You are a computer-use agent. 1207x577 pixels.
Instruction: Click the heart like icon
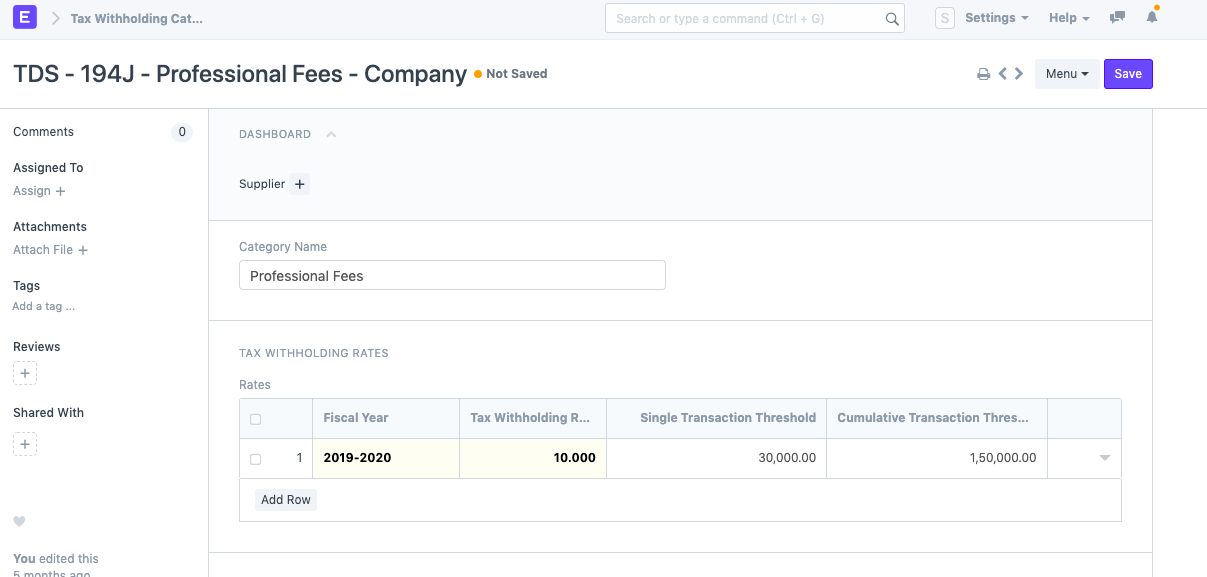click(19, 521)
